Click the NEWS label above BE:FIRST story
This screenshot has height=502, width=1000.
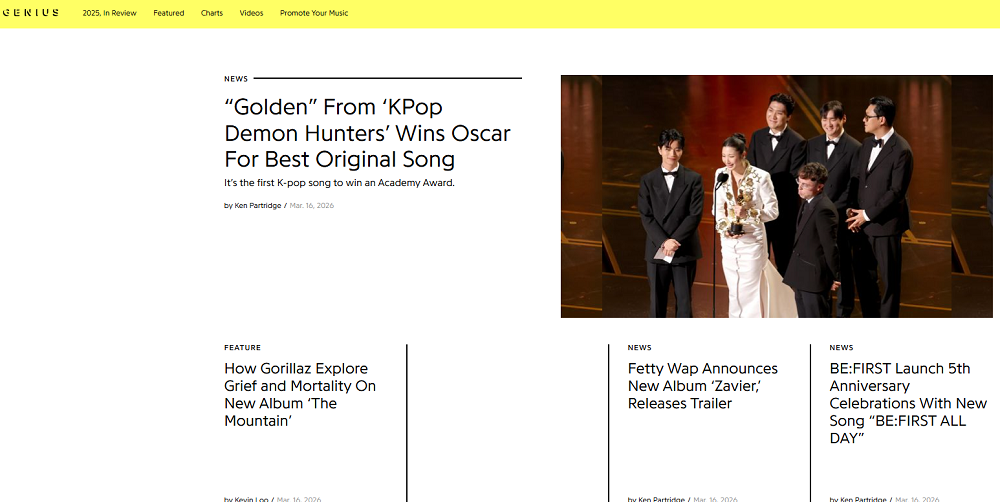pos(841,348)
